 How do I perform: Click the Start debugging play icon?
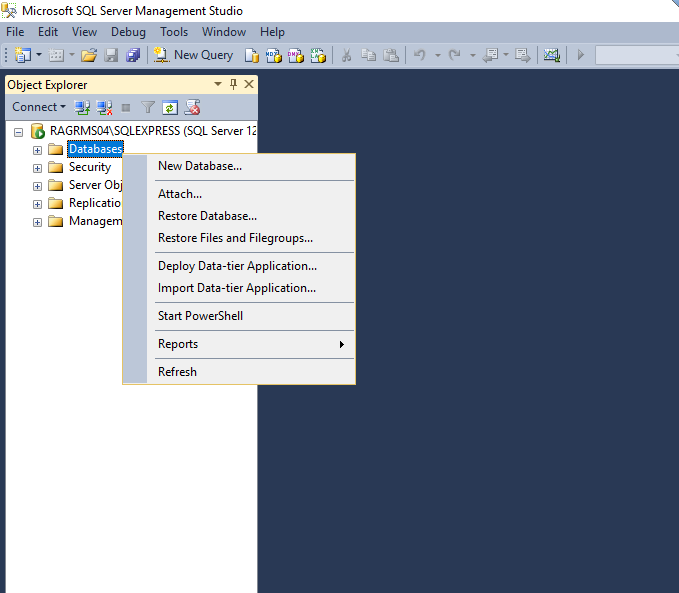[581, 55]
